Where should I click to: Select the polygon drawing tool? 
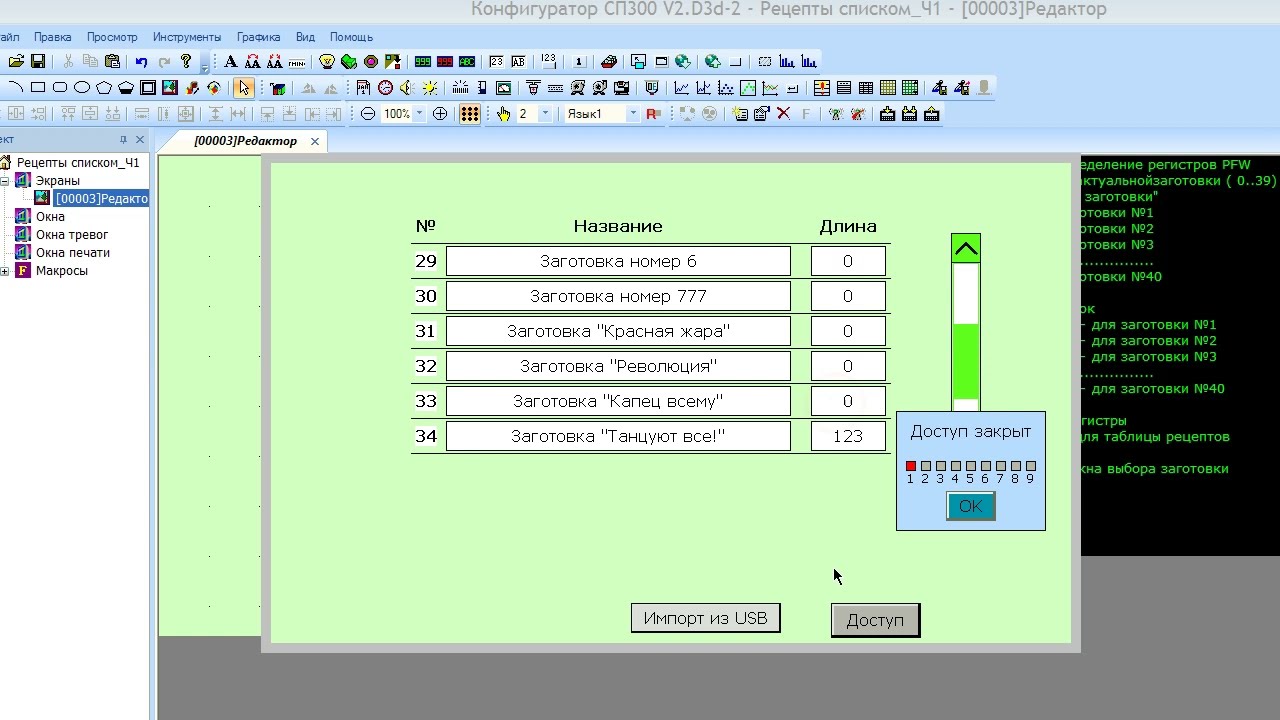[104, 88]
